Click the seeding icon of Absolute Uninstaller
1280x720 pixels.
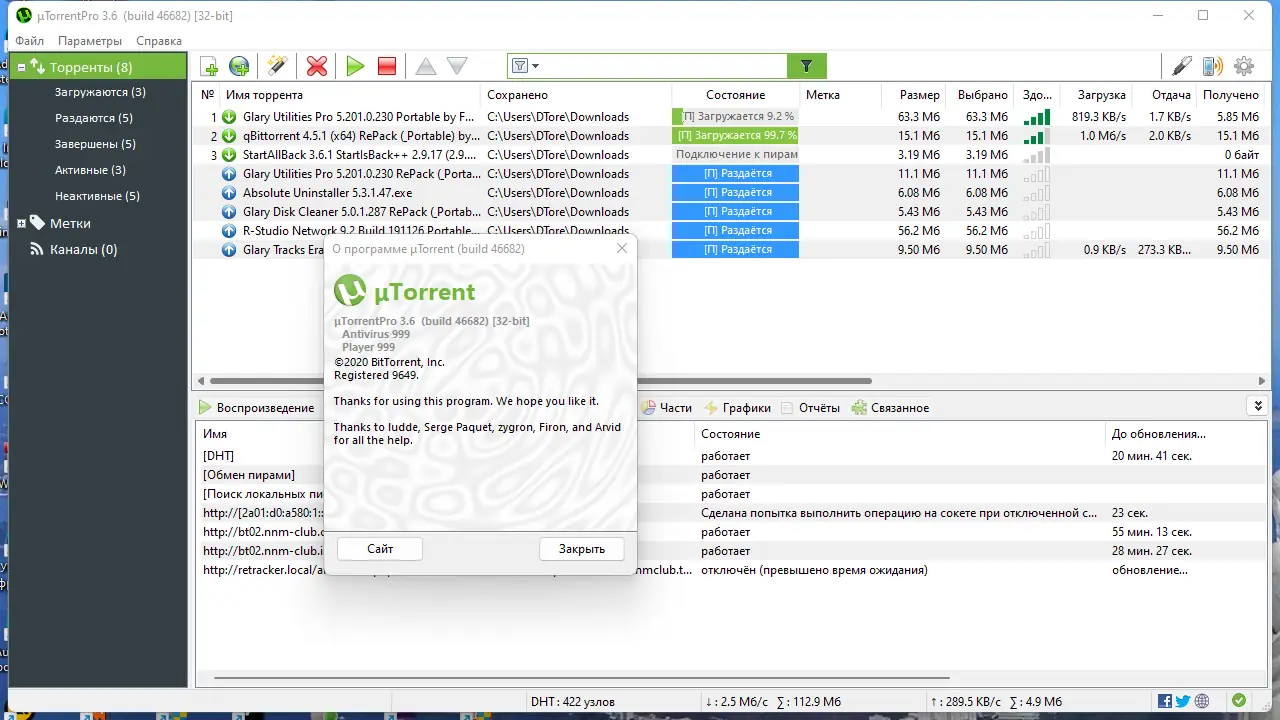229,193
